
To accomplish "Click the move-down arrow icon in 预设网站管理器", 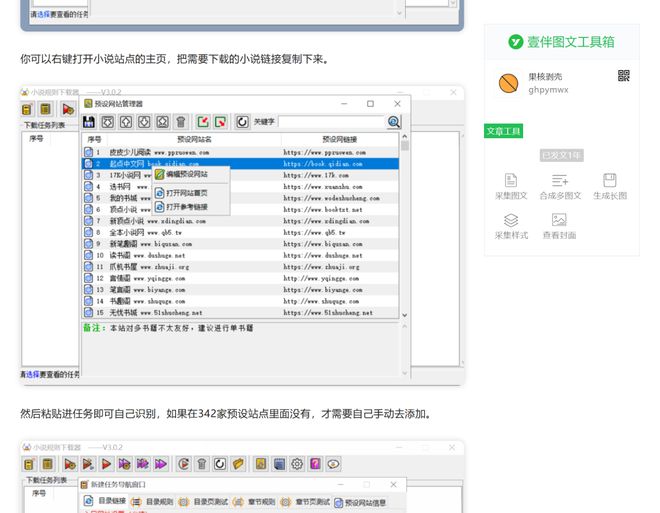I will [144, 122].
